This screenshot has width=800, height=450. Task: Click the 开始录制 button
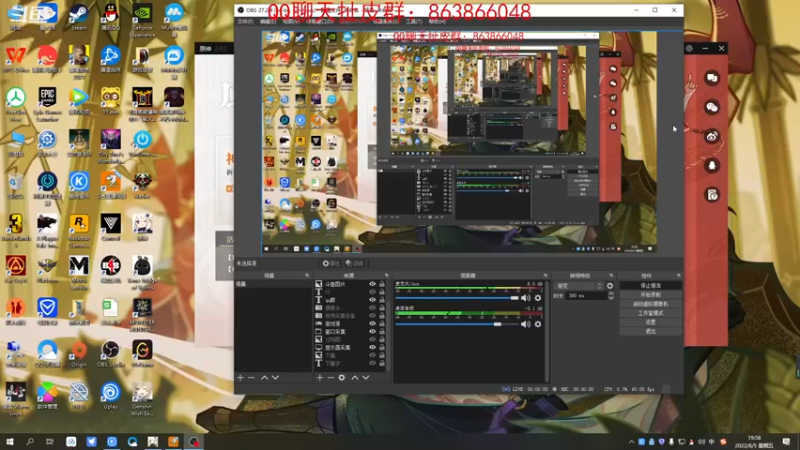(x=651, y=295)
